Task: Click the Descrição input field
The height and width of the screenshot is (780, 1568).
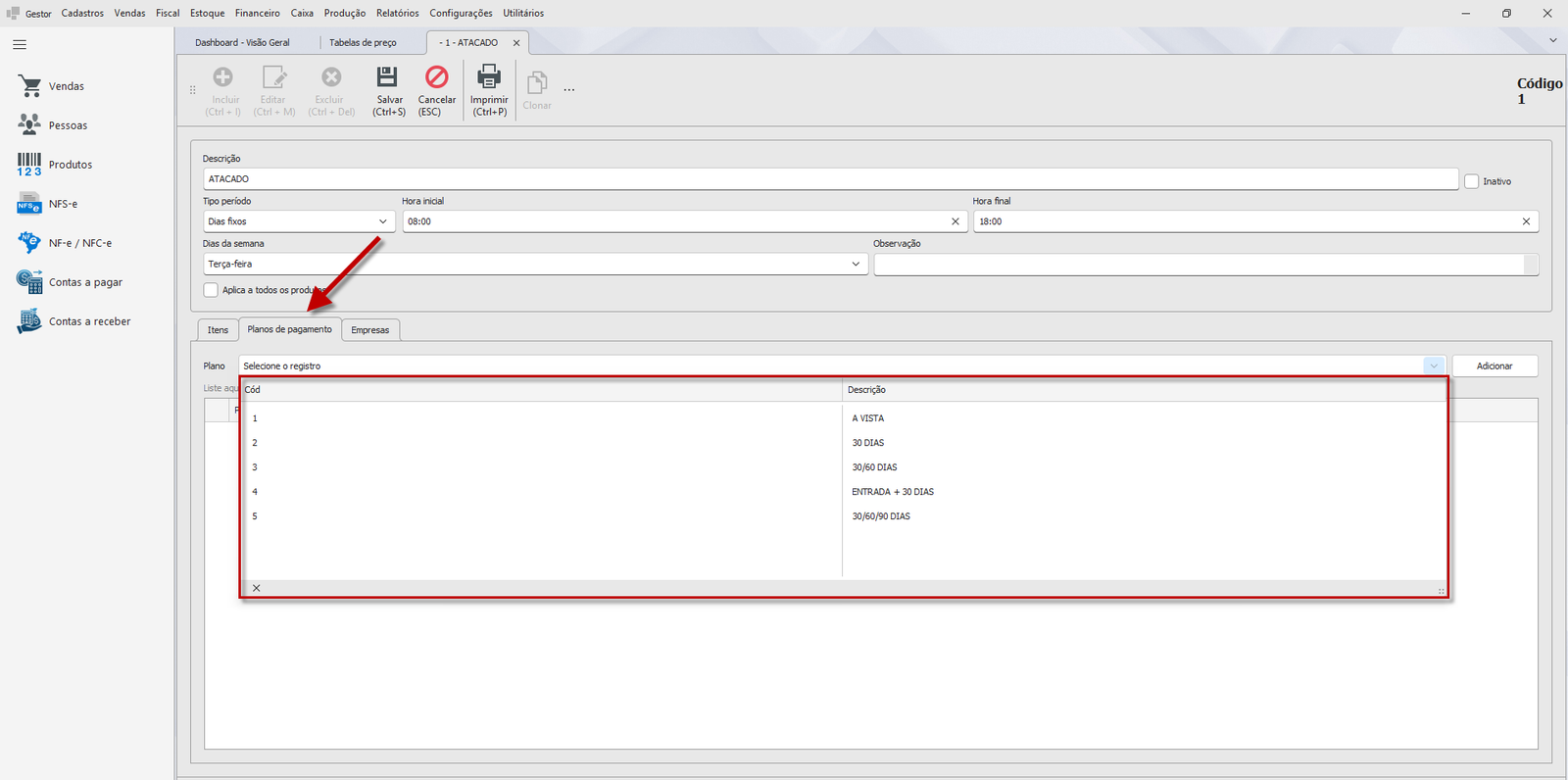Action: coord(831,179)
